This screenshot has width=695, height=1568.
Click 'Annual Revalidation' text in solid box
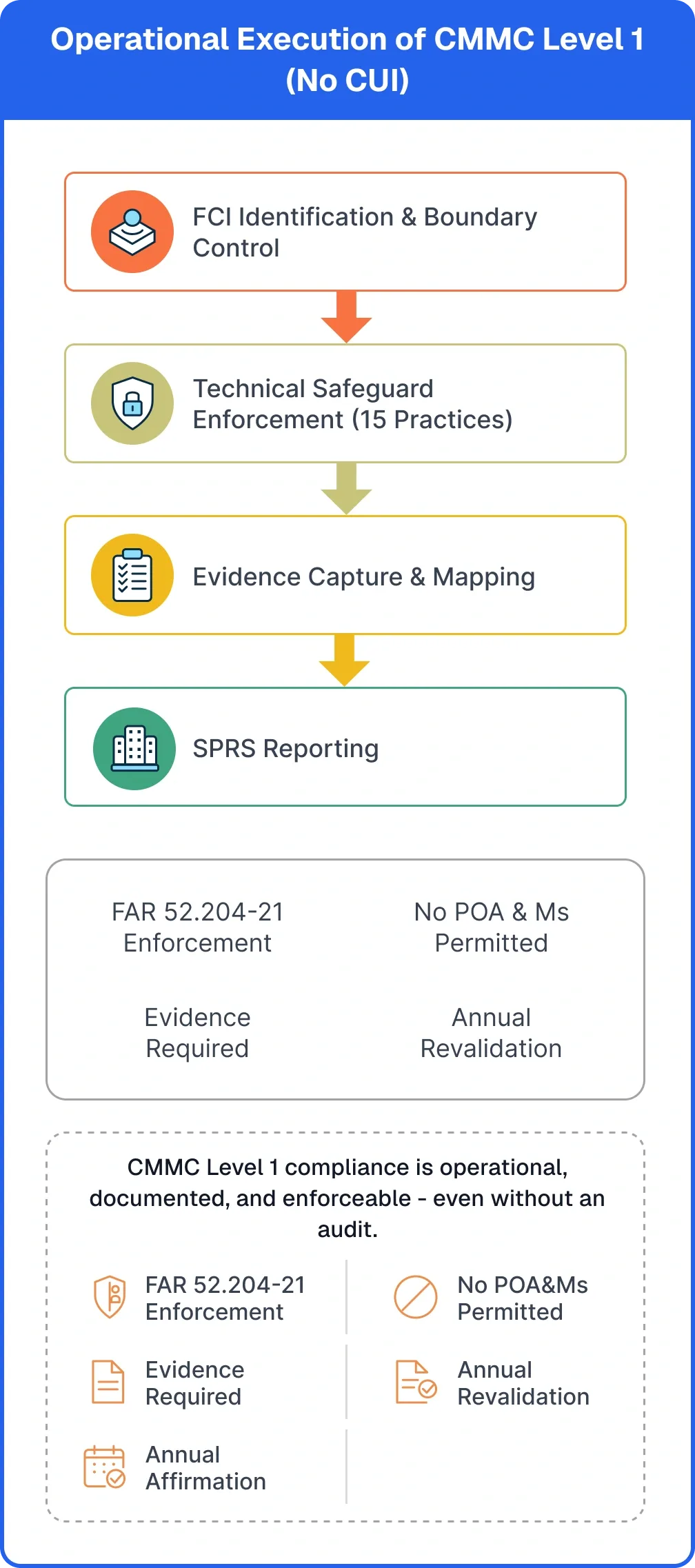492,1033
